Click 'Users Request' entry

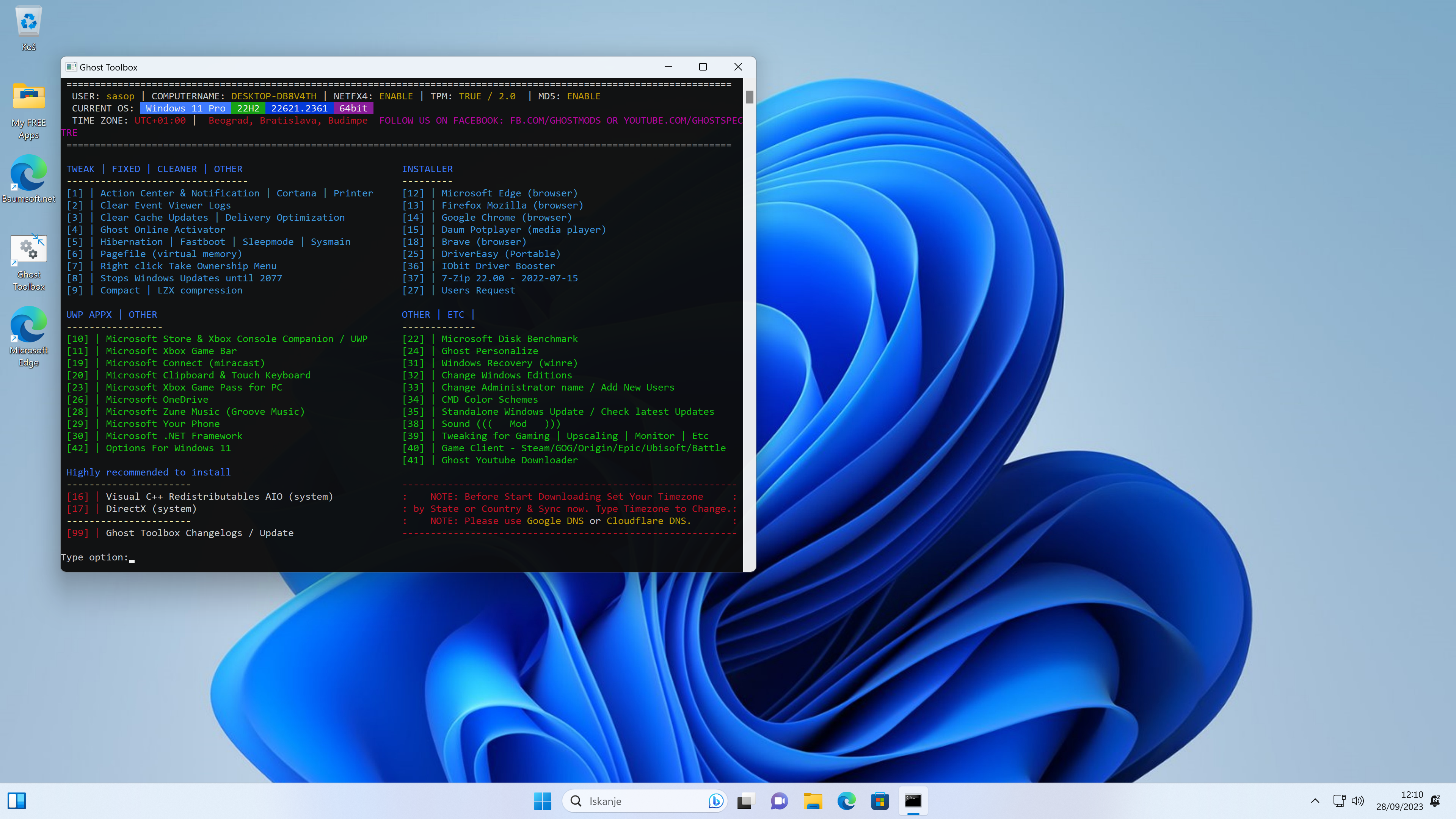tap(478, 290)
